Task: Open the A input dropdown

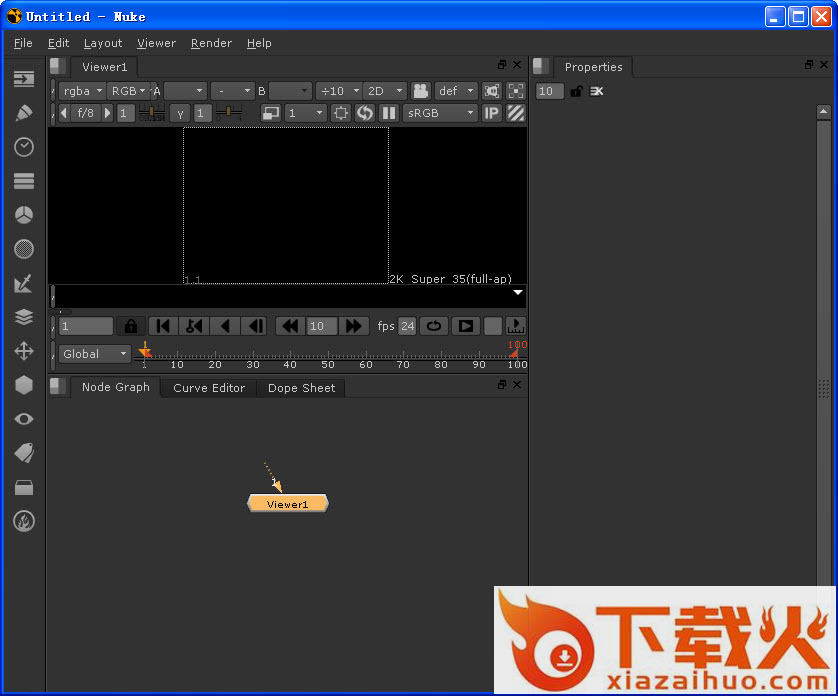Action: tap(185, 91)
